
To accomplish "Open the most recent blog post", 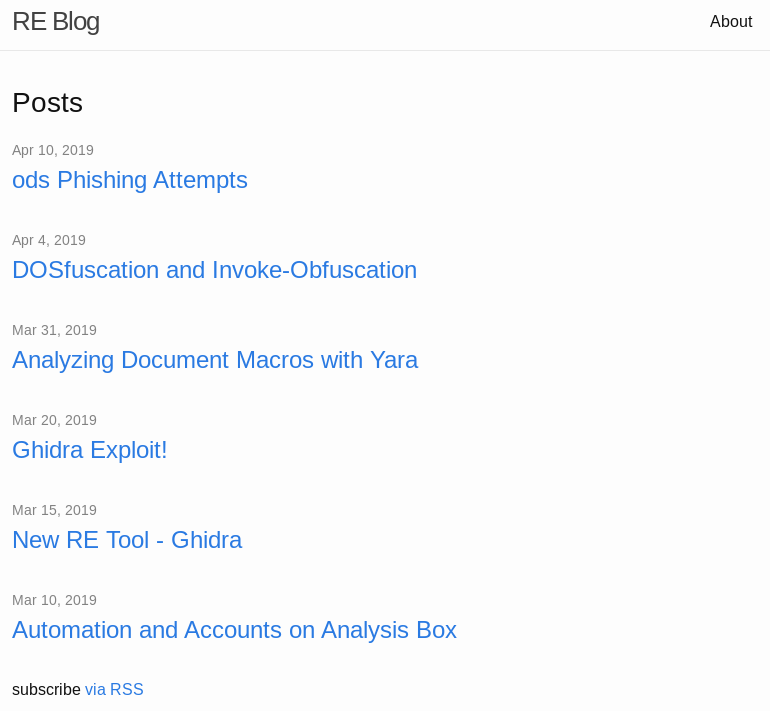I will pos(130,180).
